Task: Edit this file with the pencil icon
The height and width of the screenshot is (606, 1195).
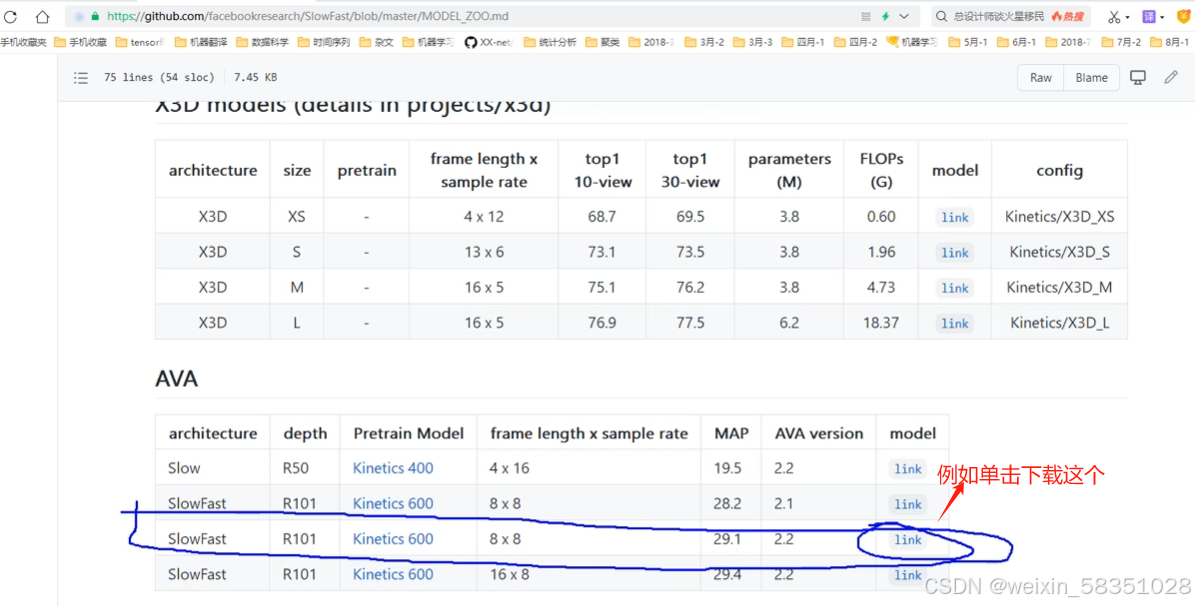Action: (x=1171, y=77)
